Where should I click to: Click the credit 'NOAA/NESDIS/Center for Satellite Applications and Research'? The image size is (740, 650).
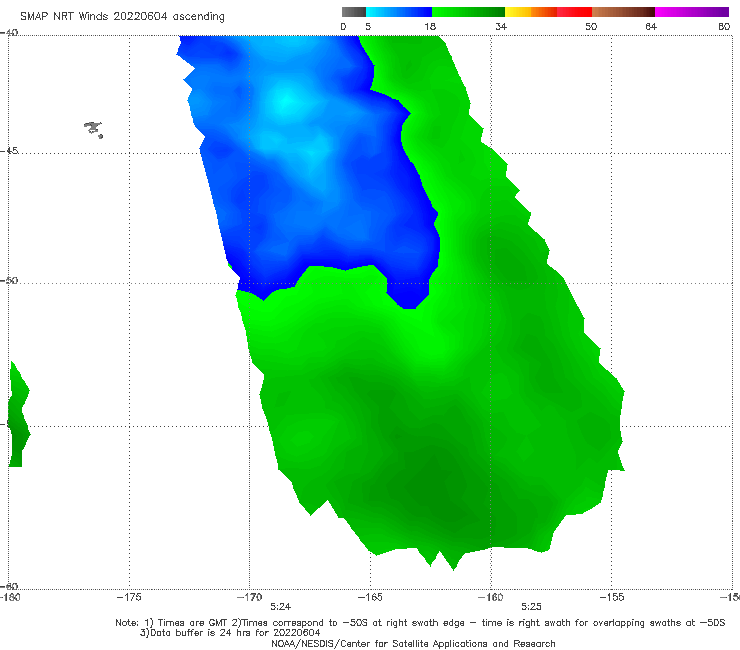click(x=413, y=643)
